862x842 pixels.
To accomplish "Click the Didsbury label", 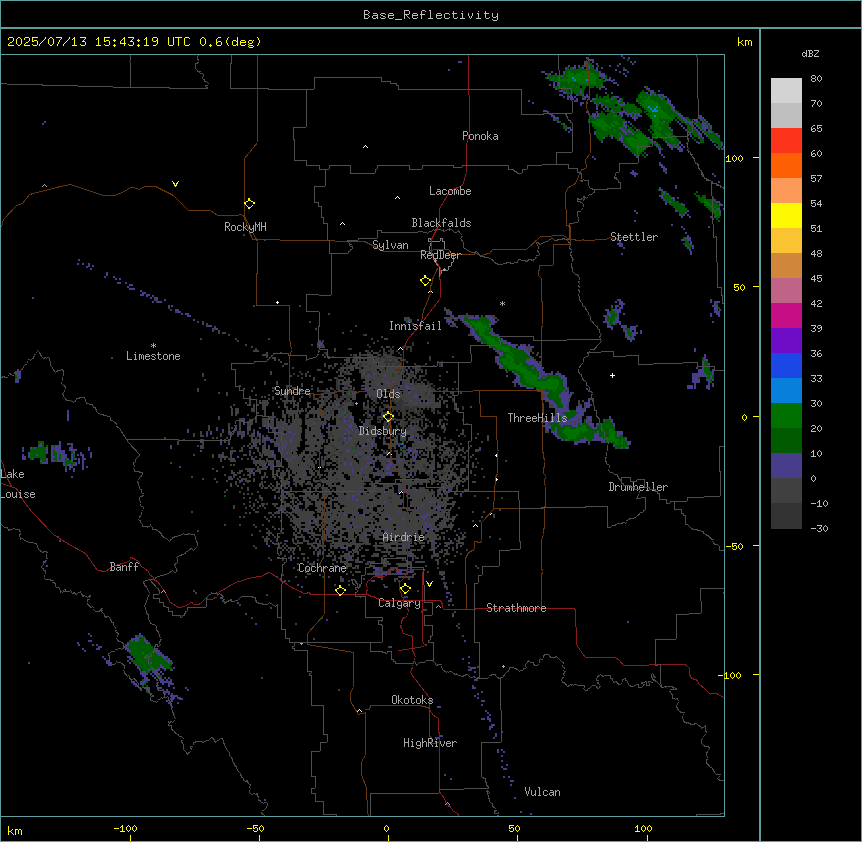I will click(x=383, y=431).
